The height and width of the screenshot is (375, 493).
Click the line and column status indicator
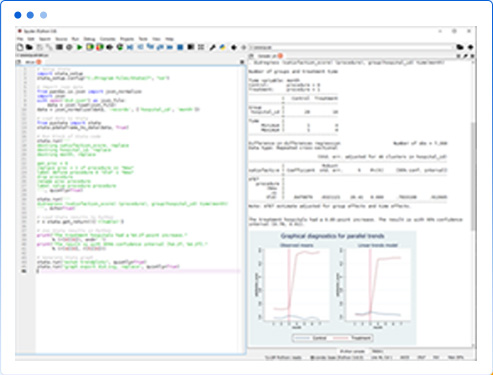click(382, 358)
